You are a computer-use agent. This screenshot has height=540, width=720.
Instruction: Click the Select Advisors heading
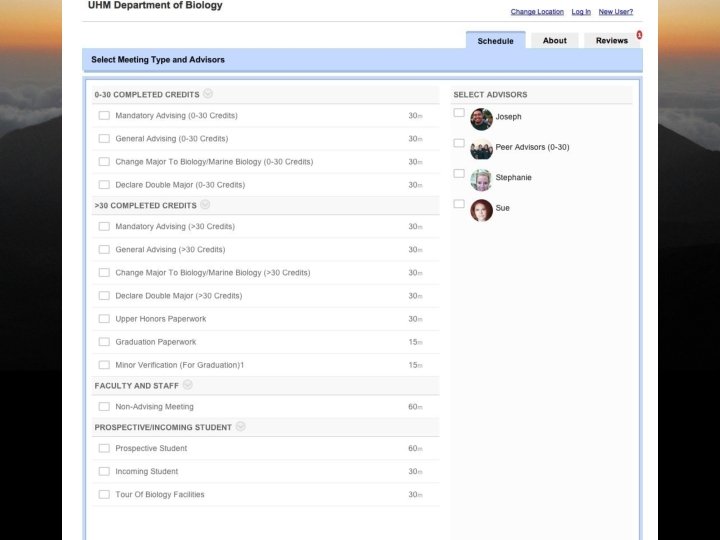click(490, 95)
